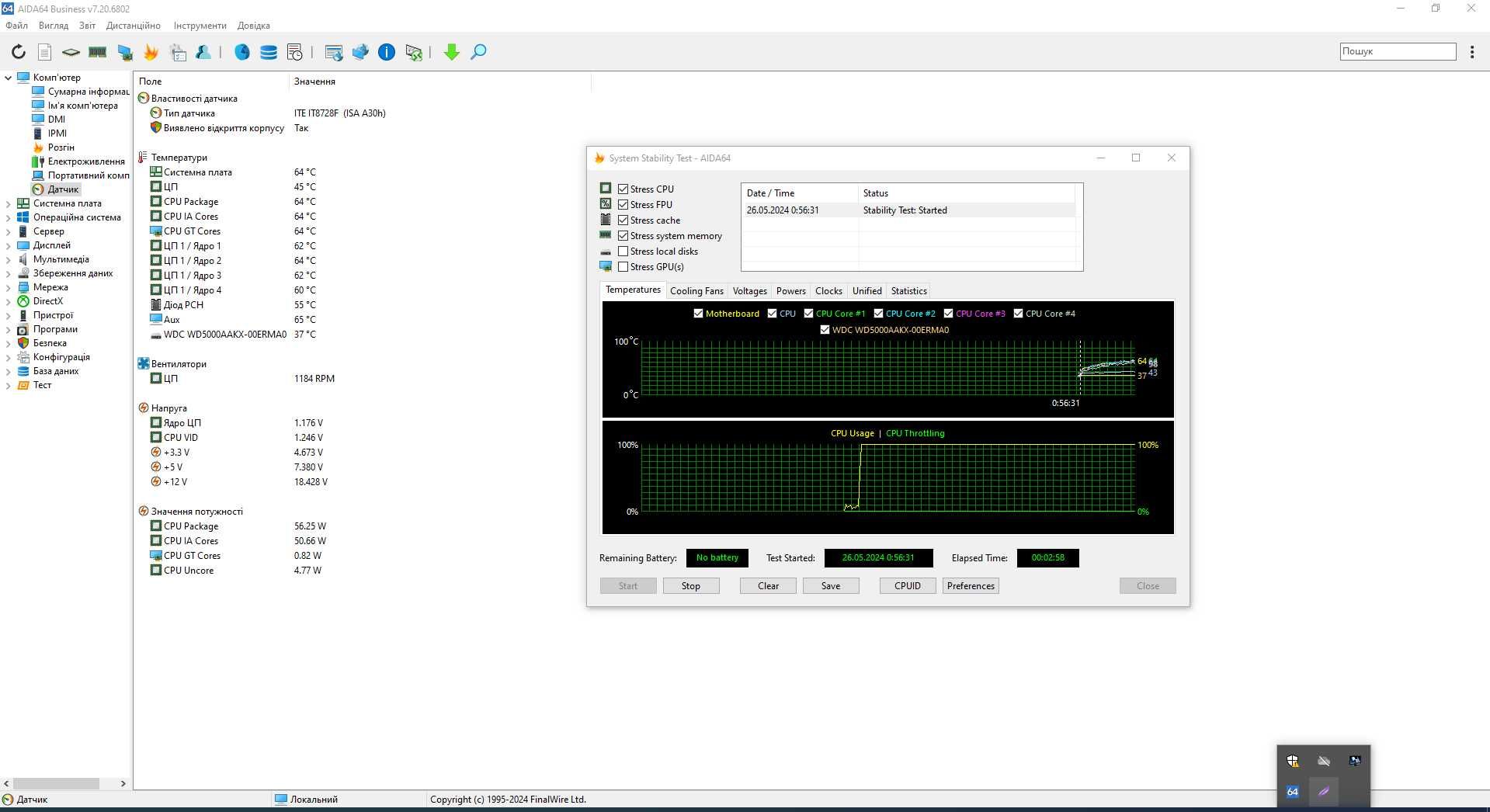Expand Системна плата tree node
Image resolution: width=1490 pixels, height=812 pixels.
tap(9, 203)
